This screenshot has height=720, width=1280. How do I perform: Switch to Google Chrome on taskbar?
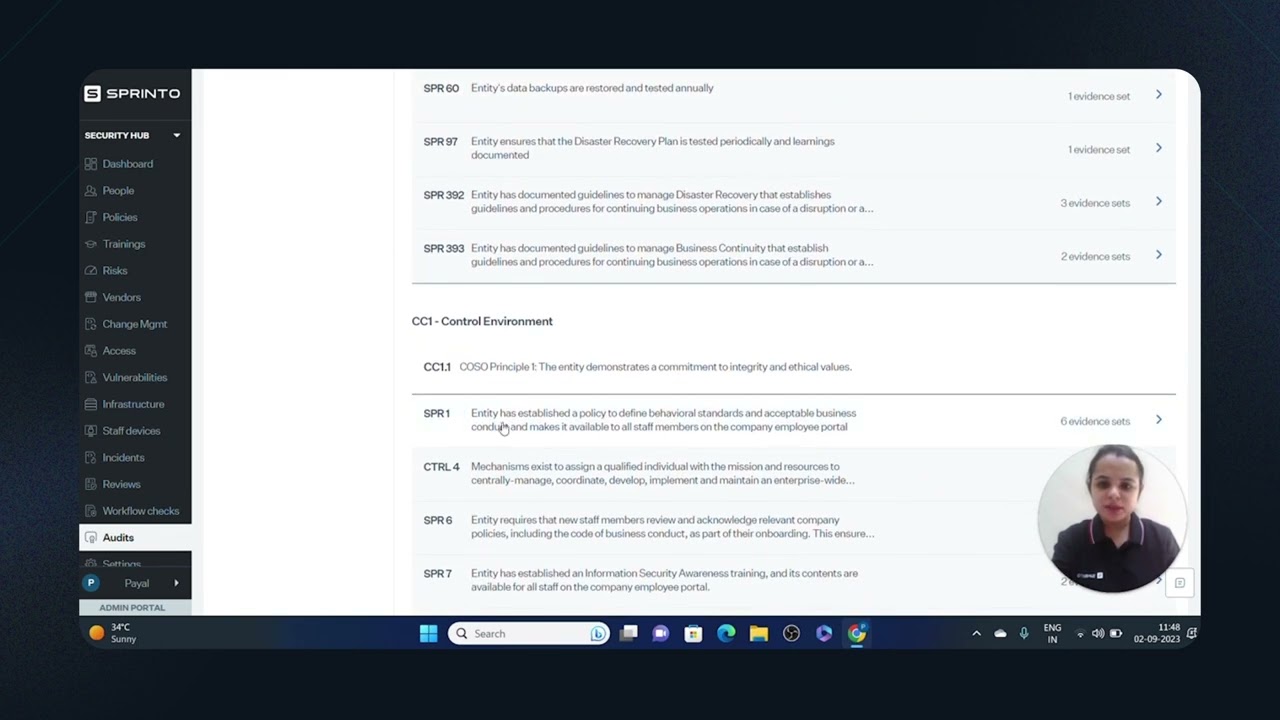click(x=856, y=633)
